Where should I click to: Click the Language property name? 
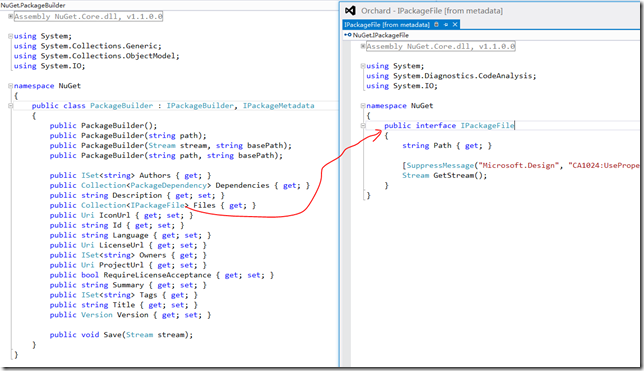point(130,235)
